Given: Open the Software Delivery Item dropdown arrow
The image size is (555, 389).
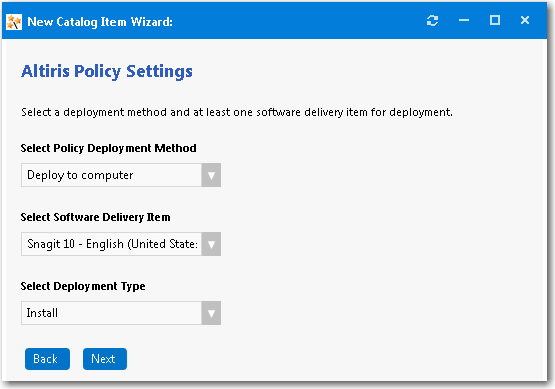Looking at the screenshot, I should 211,244.
